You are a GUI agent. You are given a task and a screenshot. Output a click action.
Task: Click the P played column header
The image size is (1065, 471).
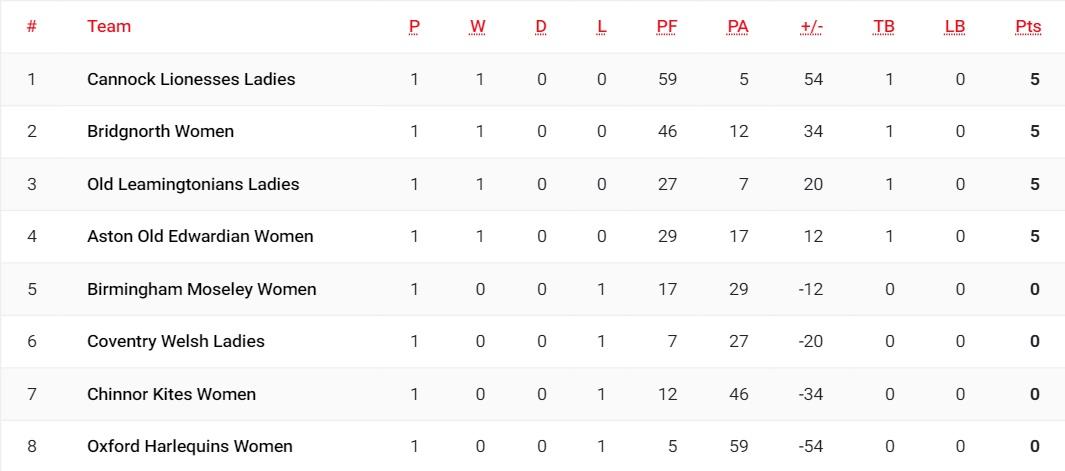pos(414,27)
